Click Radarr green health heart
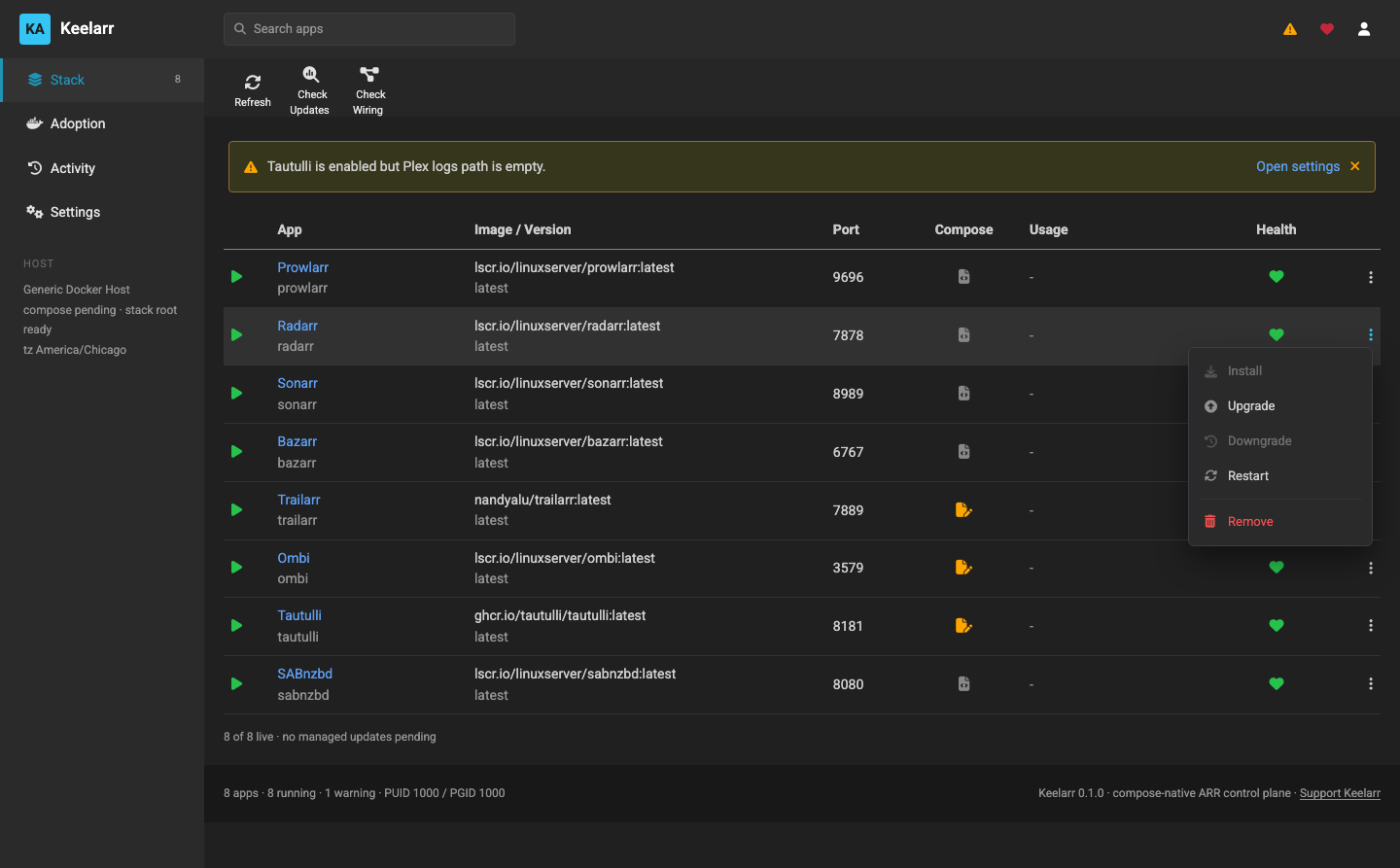 click(1277, 335)
